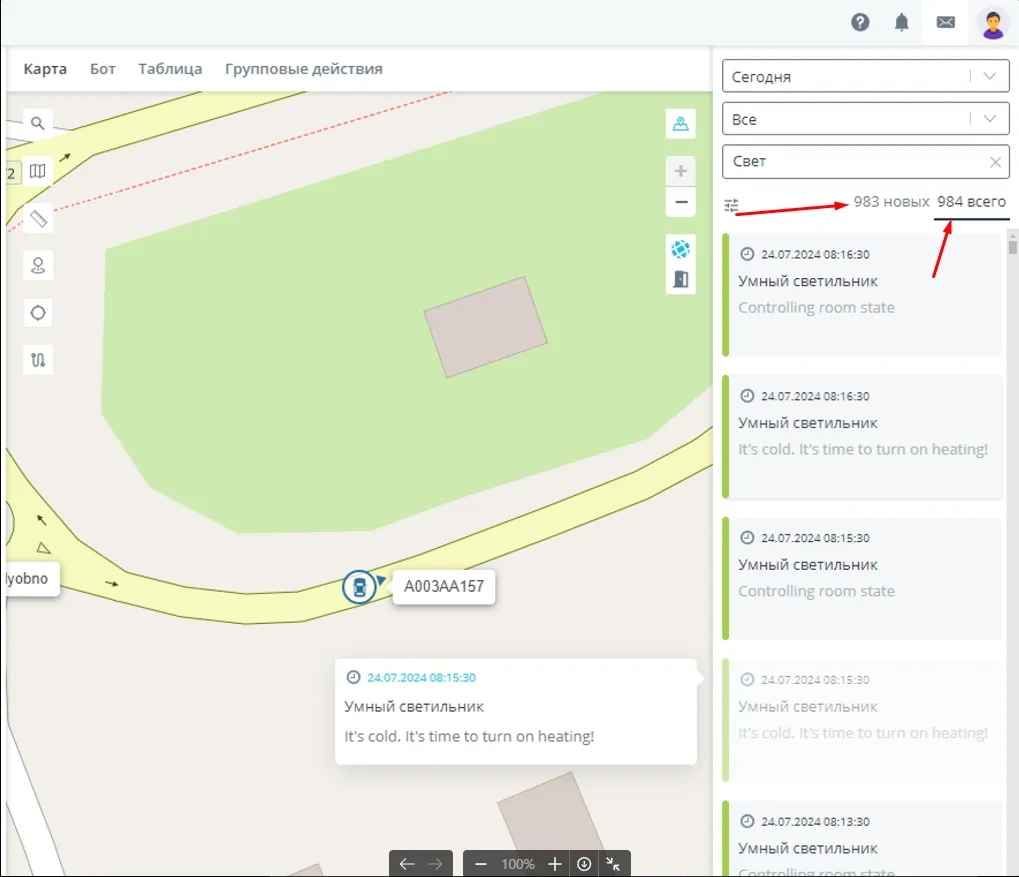This screenshot has width=1019, height=877.
Task: Click the map popup heating message text
Action: coord(469,737)
